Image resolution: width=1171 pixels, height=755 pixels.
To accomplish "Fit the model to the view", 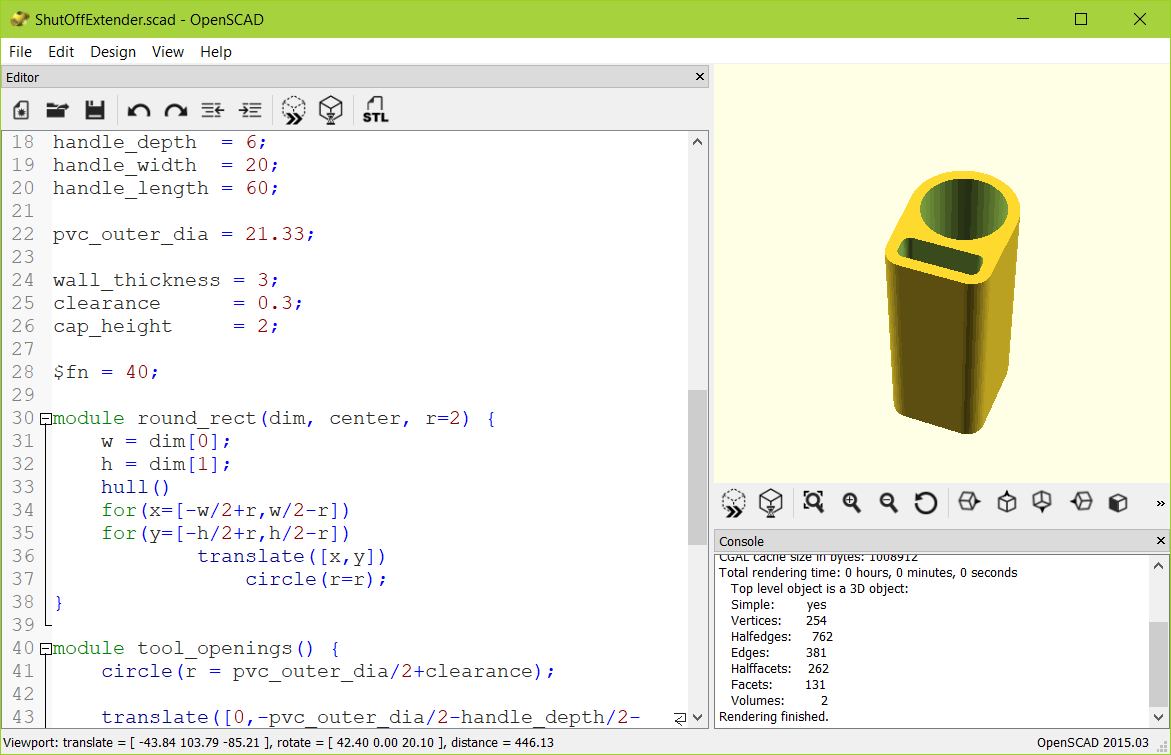I will (813, 503).
